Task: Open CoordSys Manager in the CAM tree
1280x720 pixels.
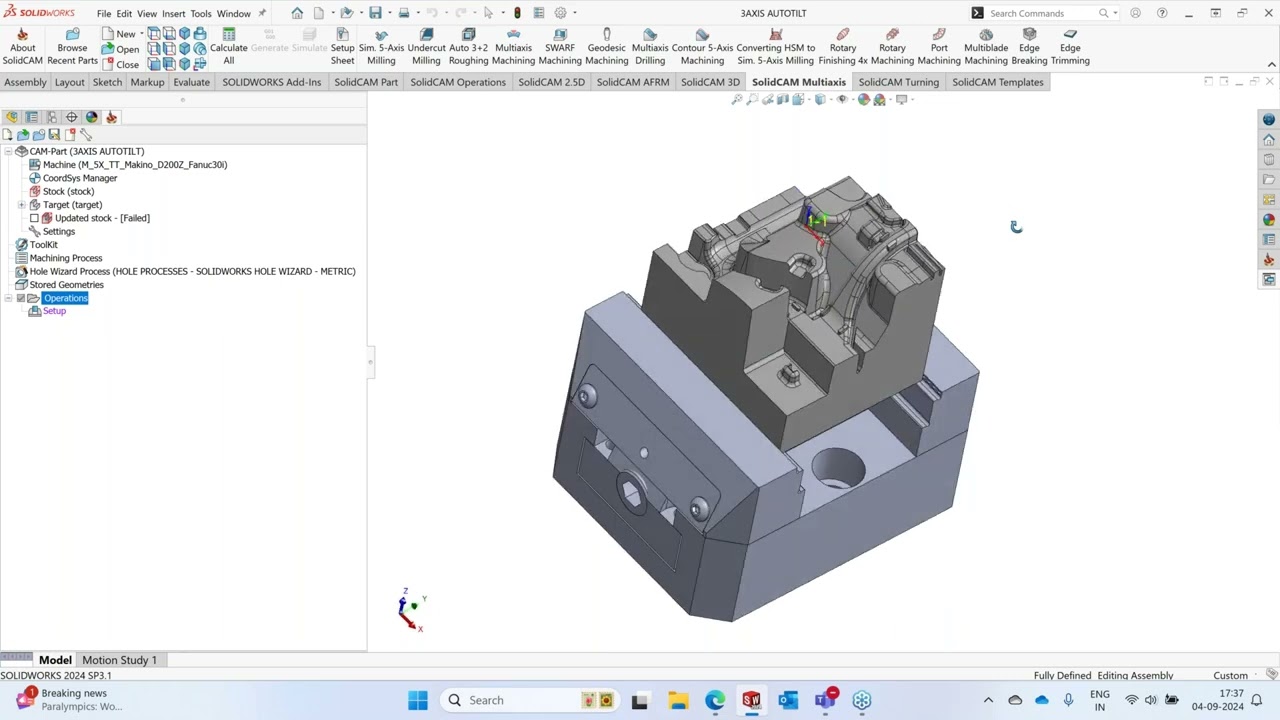Action: pyautogui.click(x=80, y=178)
